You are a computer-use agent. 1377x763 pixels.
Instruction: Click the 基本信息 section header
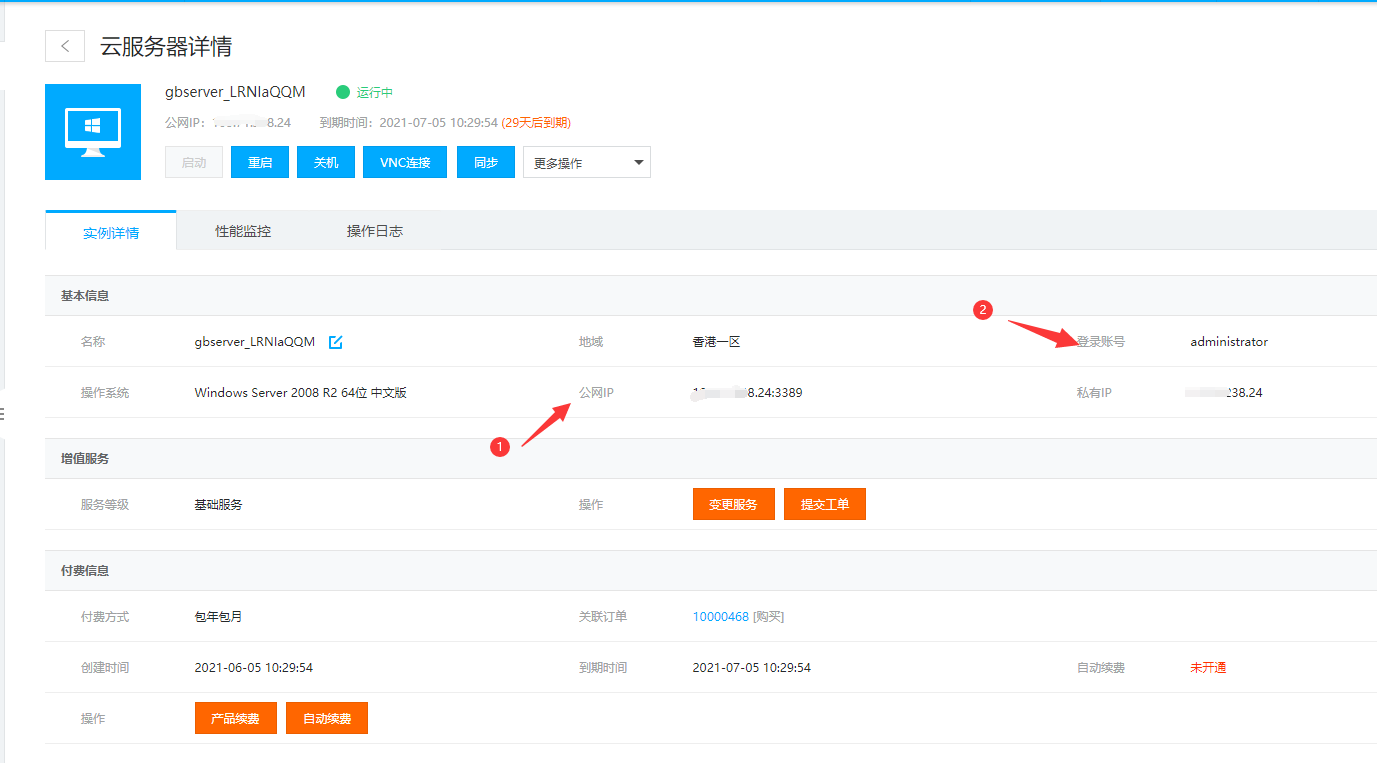[85, 296]
